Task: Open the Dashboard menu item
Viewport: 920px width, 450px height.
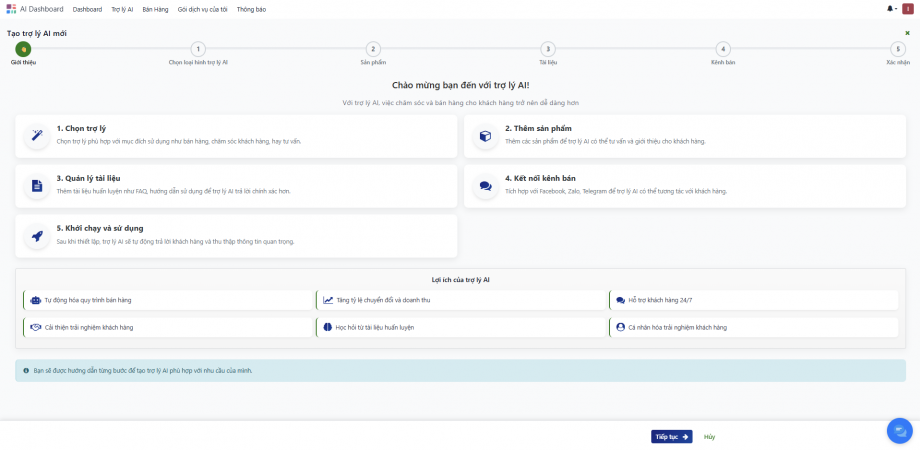Action: (x=87, y=9)
